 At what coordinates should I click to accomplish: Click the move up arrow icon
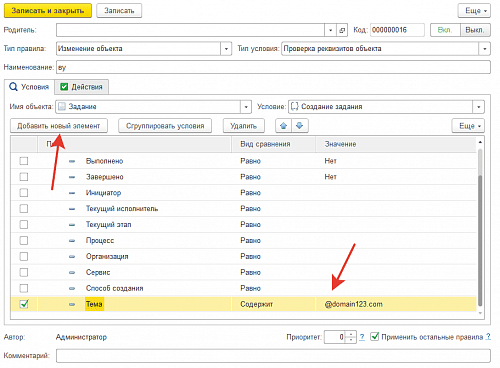click(283, 126)
